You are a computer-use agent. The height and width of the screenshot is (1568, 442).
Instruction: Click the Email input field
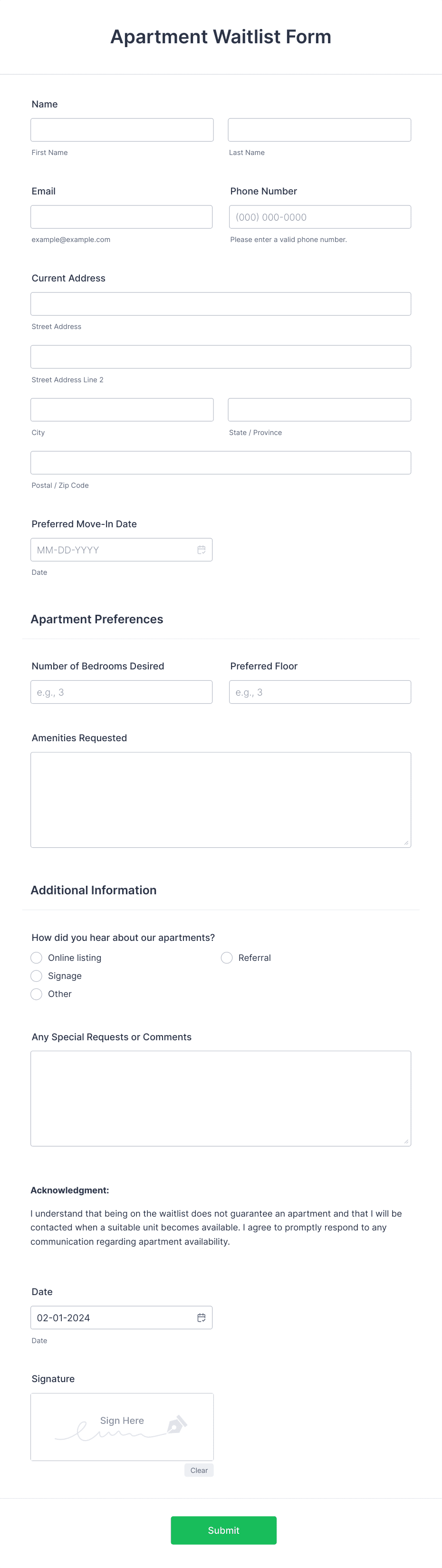click(x=121, y=217)
